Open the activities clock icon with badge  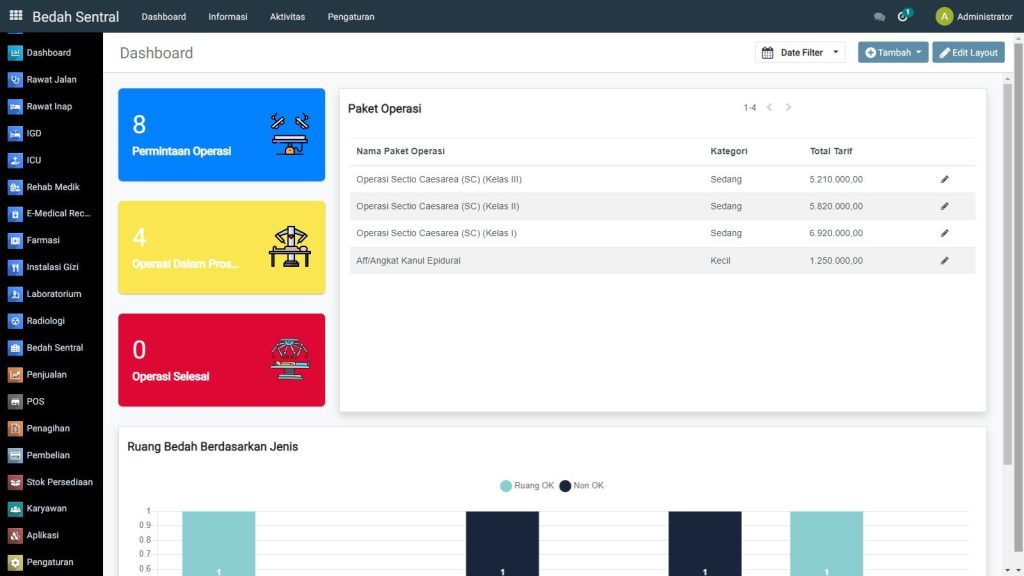[904, 16]
